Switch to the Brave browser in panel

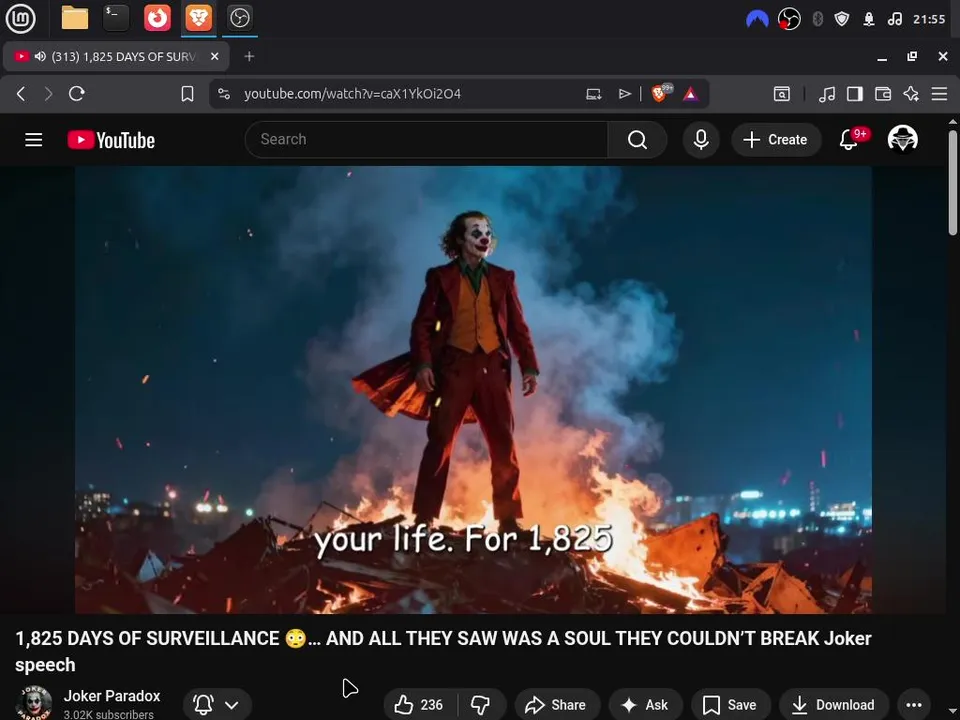pyautogui.click(x=198, y=18)
